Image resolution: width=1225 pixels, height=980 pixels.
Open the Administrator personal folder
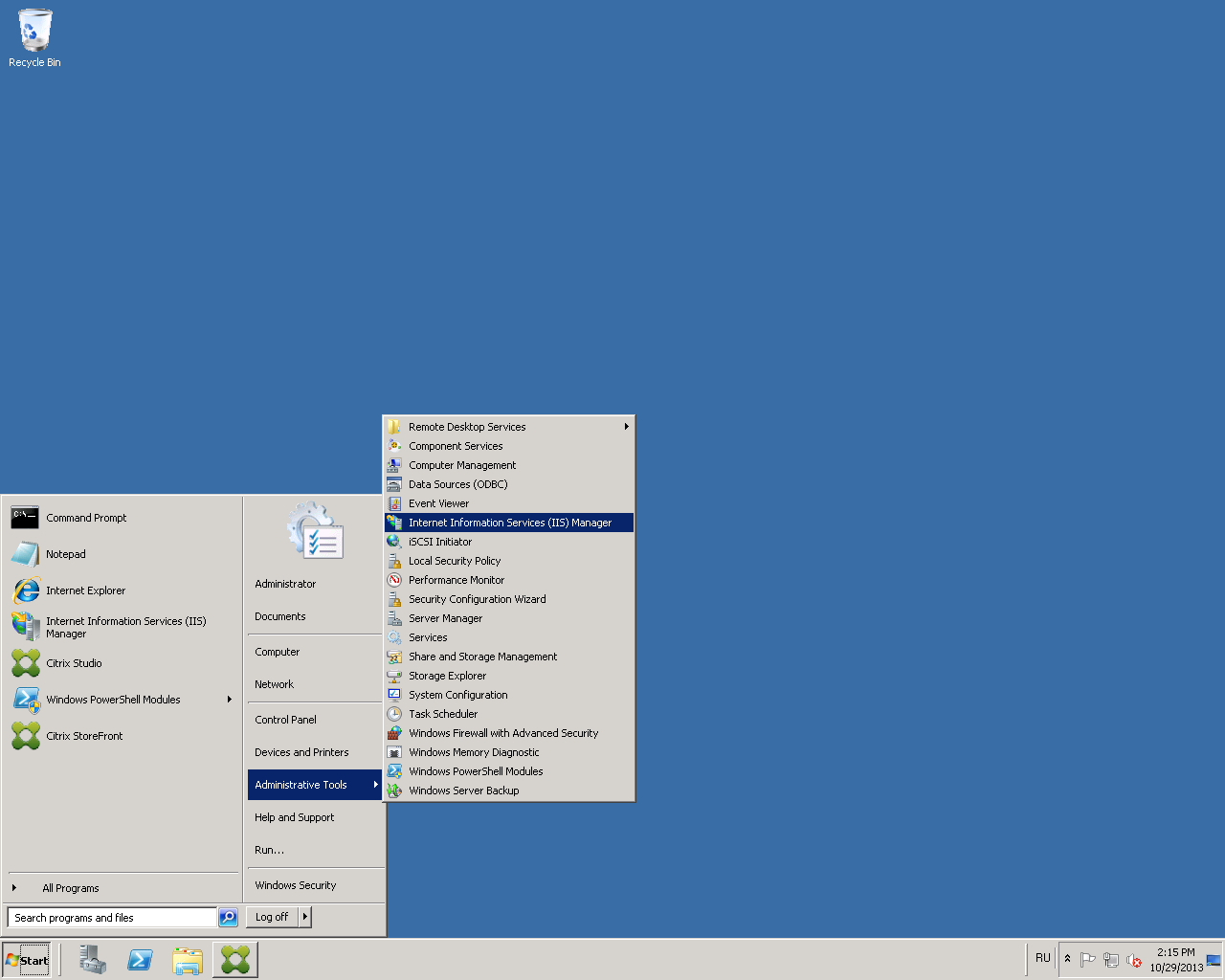[x=315, y=584]
